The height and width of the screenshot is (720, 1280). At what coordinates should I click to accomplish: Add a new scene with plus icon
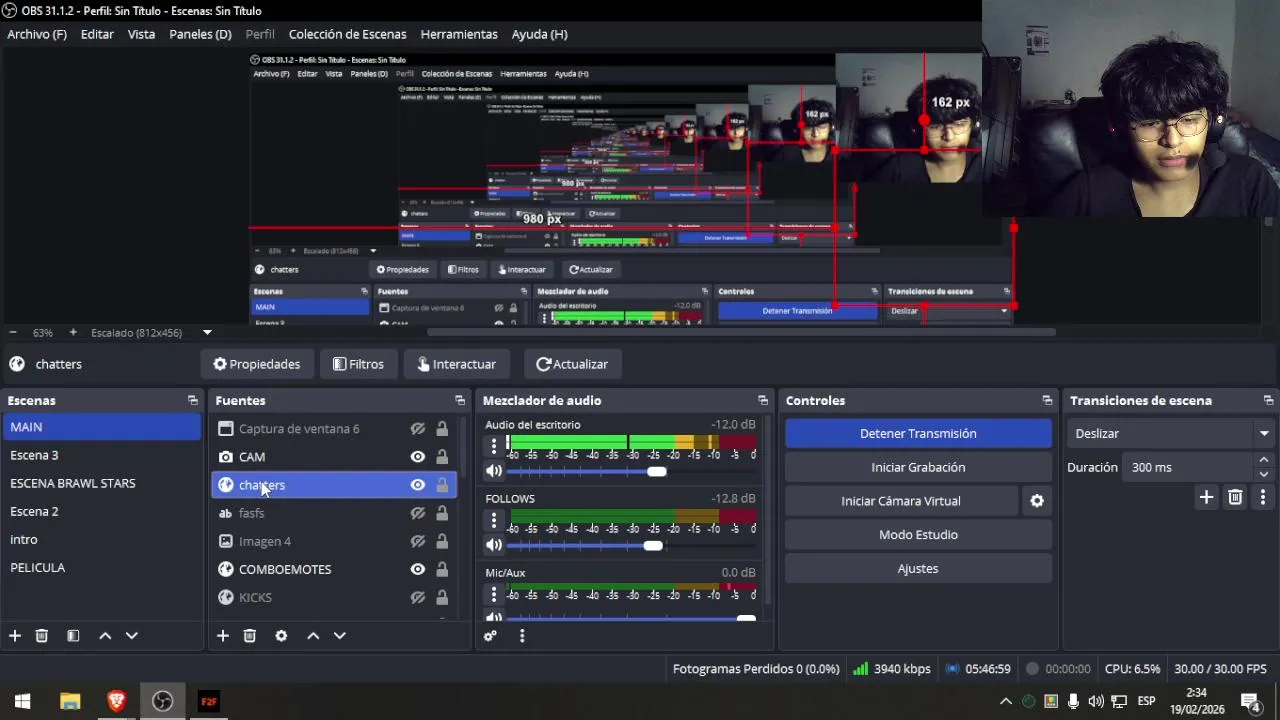tap(15, 636)
